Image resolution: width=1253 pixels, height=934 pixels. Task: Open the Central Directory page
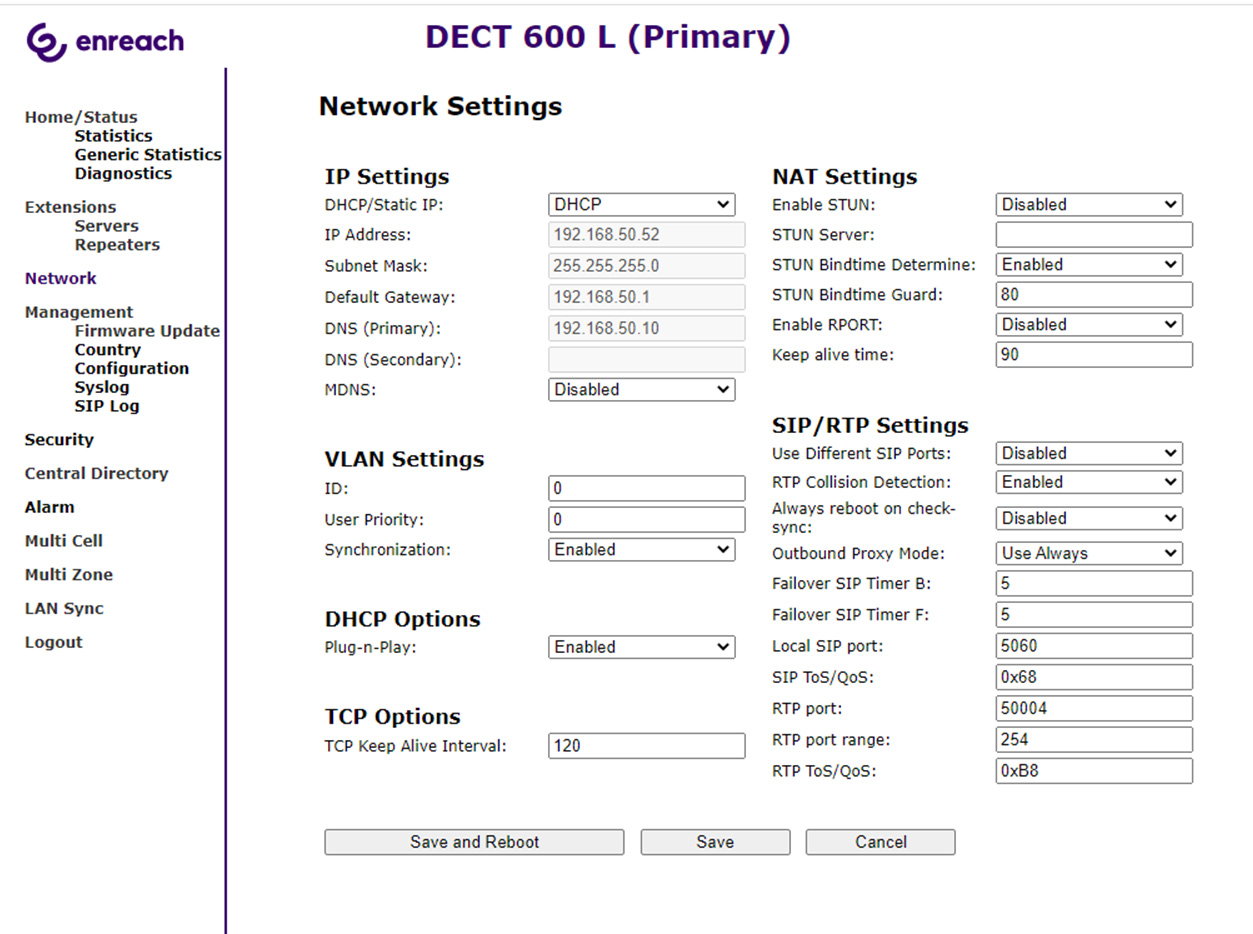click(x=96, y=474)
